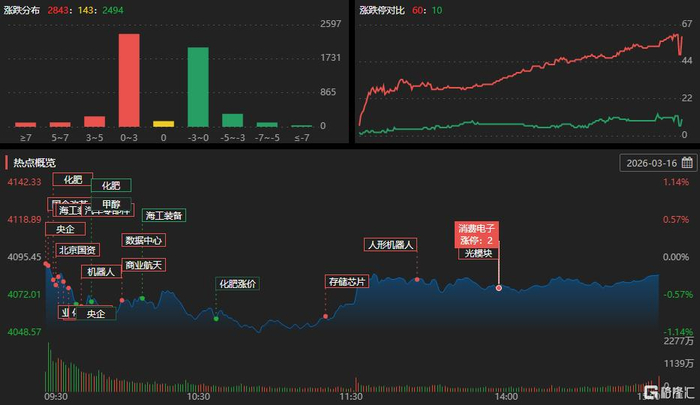Click the 2026-03-16 date field
This screenshot has height=405, width=700.
tap(658, 163)
